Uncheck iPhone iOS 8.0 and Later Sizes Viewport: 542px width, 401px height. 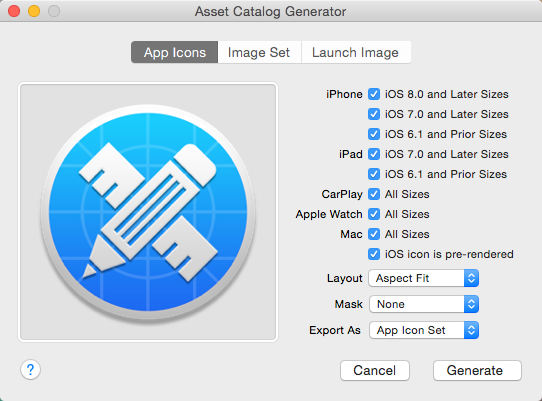[374, 94]
